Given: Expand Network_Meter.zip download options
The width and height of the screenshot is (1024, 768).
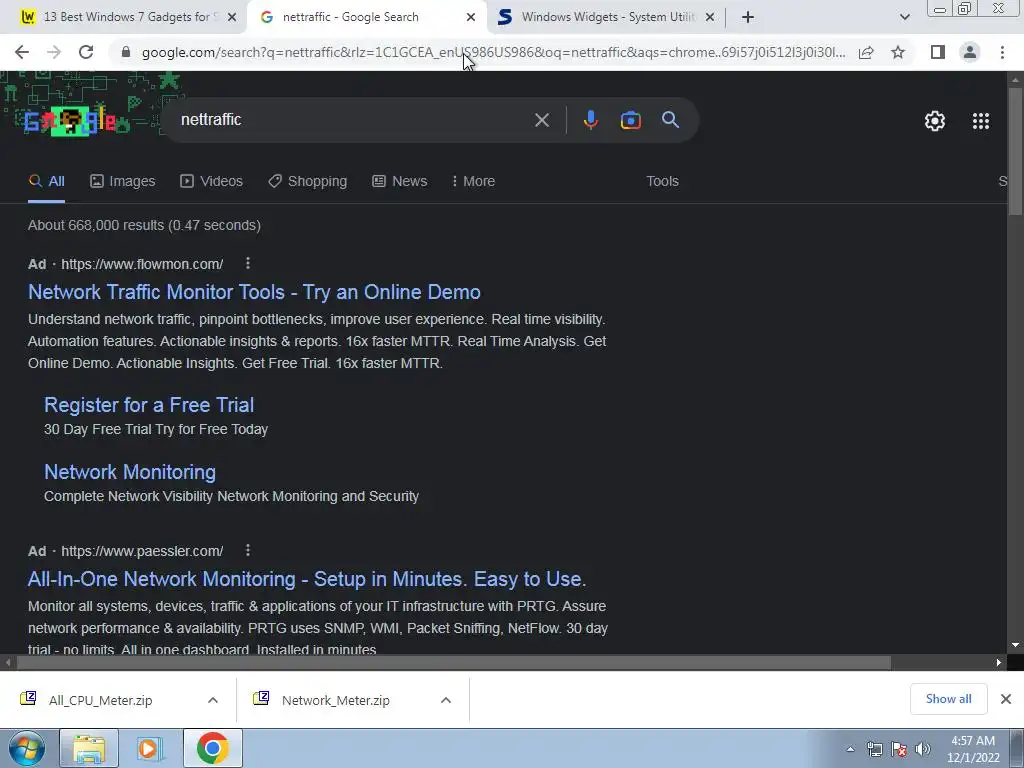Looking at the screenshot, I should pos(446,700).
